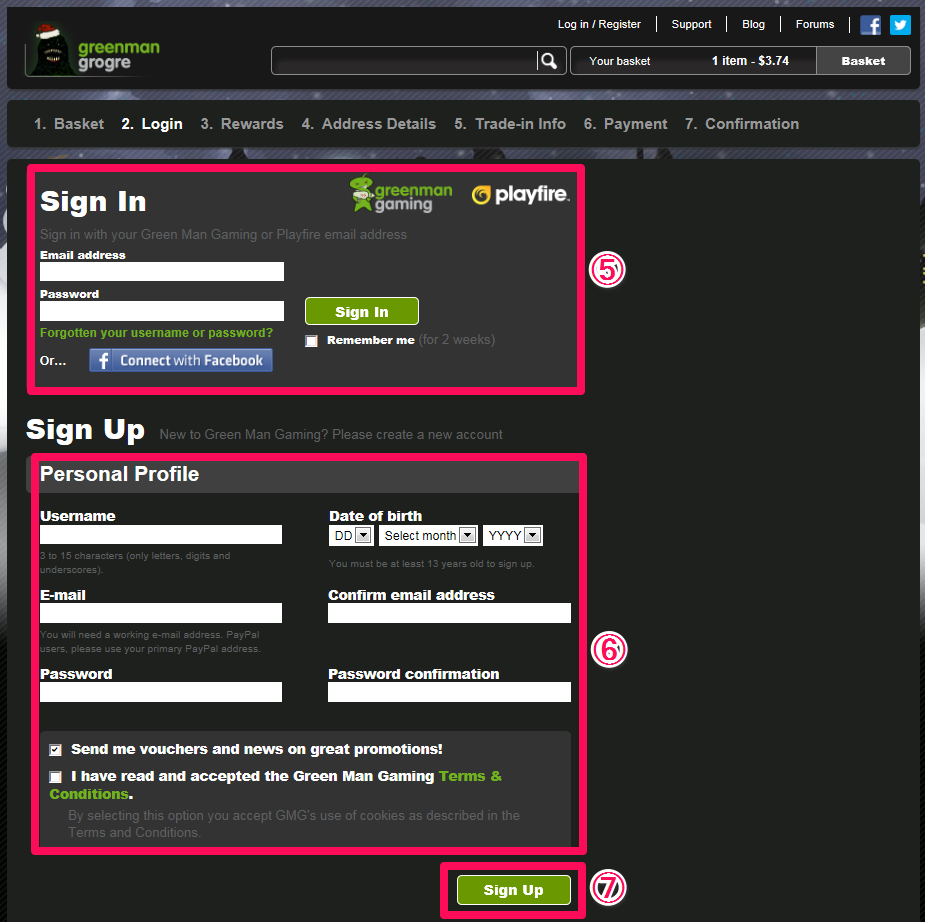Click the greenman gaming robot logo
The height and width of the screenshot is (922, 925).
point(401,193)
